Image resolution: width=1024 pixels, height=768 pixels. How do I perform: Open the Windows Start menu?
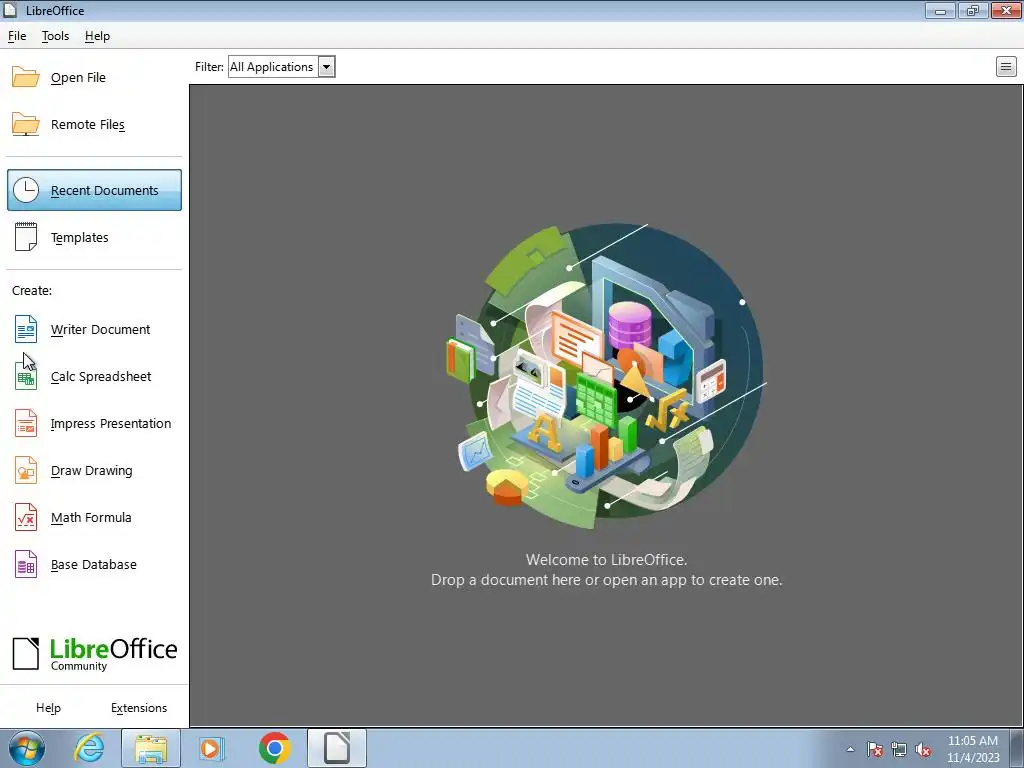click(27, 748)
